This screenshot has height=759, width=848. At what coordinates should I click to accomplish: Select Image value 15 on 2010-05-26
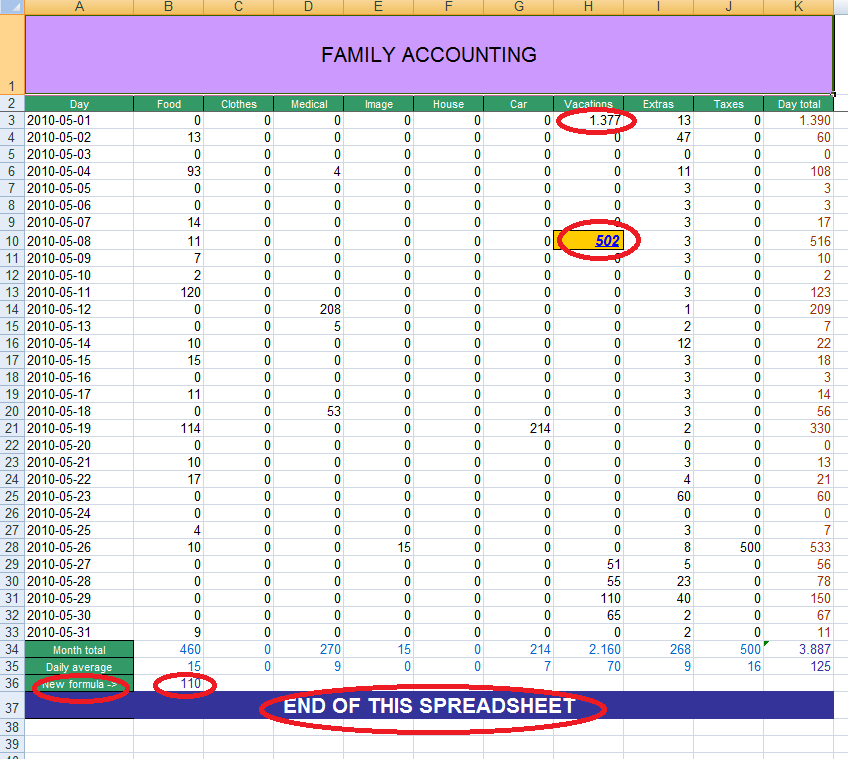coord(379,547)
